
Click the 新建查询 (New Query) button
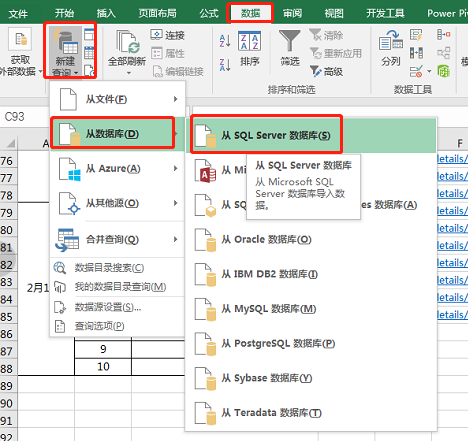tap(65, 52)
